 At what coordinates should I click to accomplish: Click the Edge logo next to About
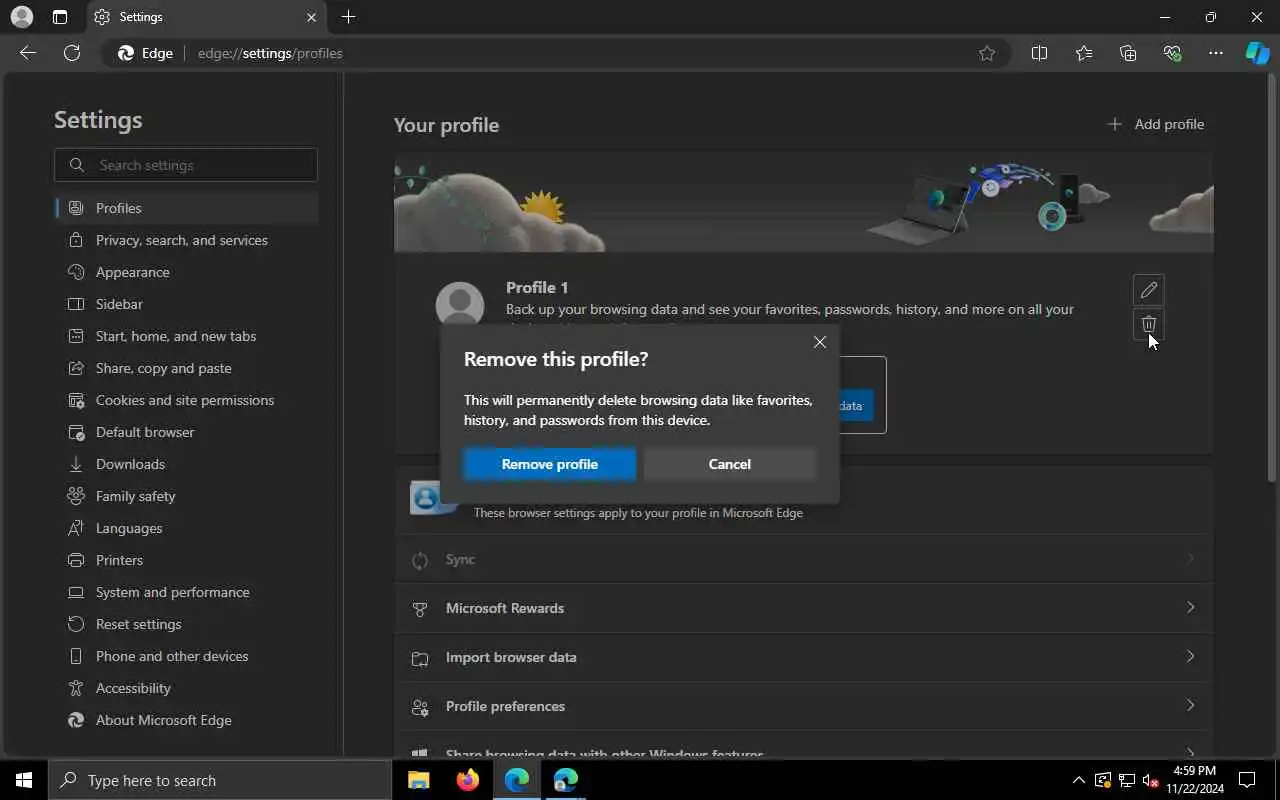tap(76, 720)
